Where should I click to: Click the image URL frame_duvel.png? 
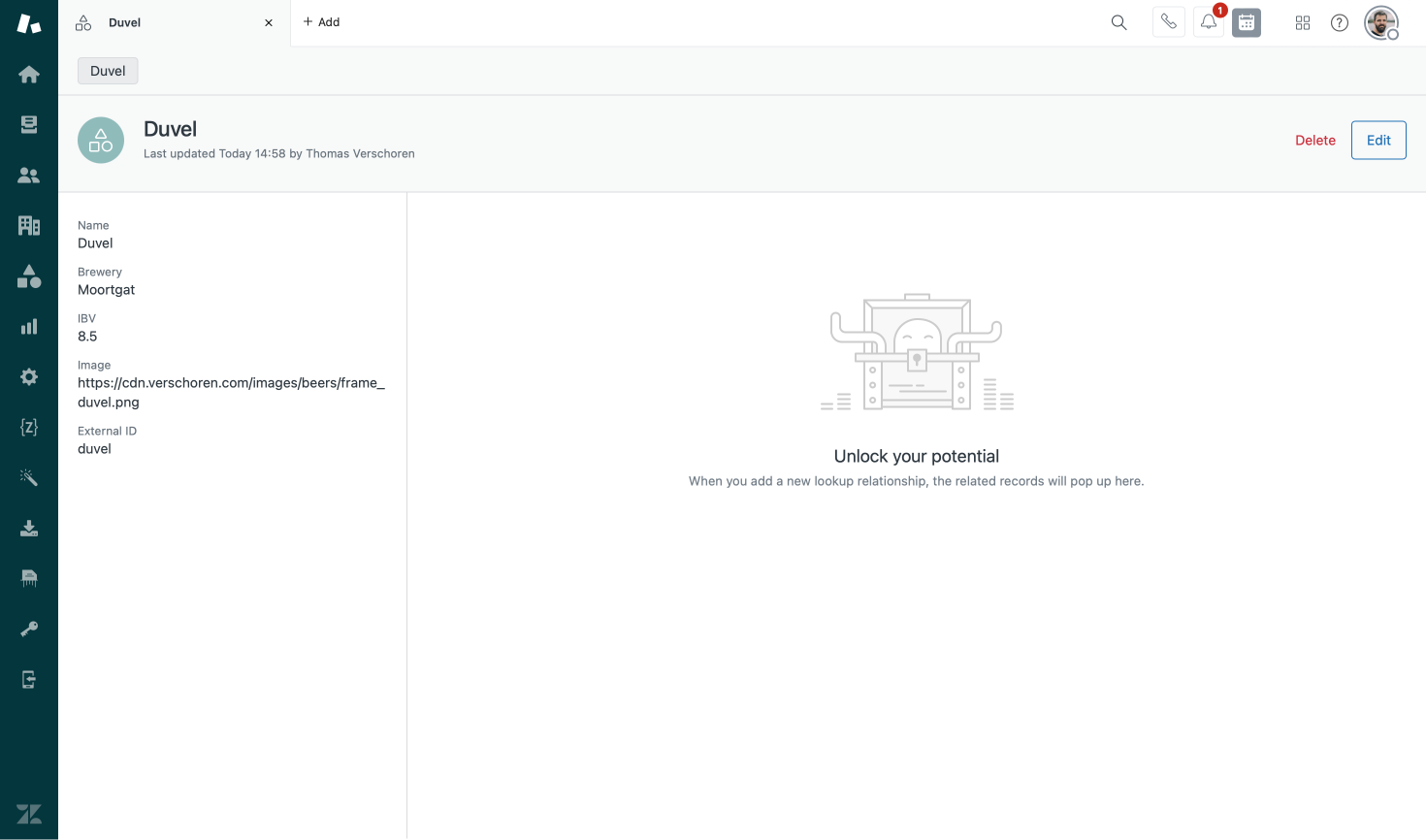[x=231, y=393]
